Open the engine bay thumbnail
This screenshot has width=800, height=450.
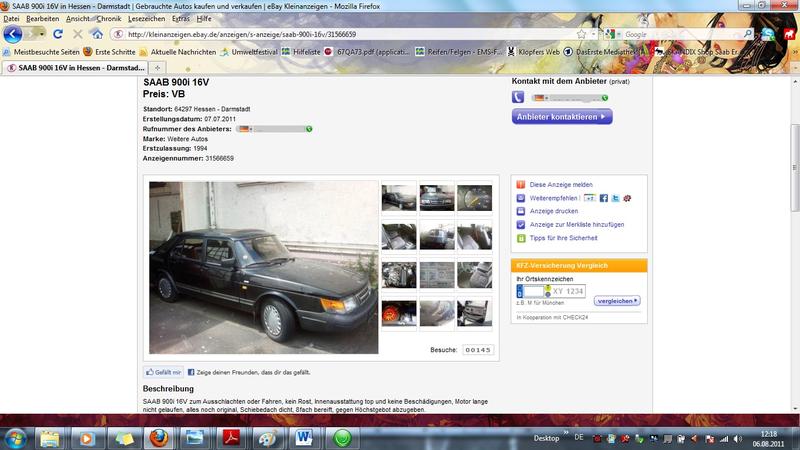point(398,275)
